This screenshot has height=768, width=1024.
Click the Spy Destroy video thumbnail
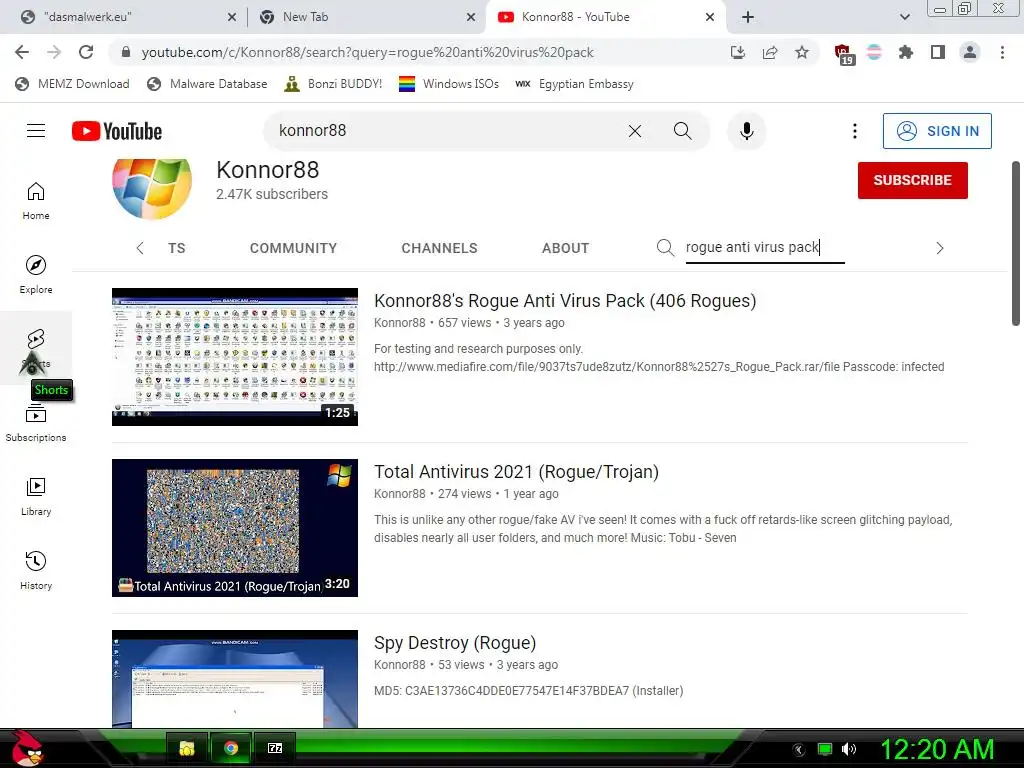tap(234, 679)
